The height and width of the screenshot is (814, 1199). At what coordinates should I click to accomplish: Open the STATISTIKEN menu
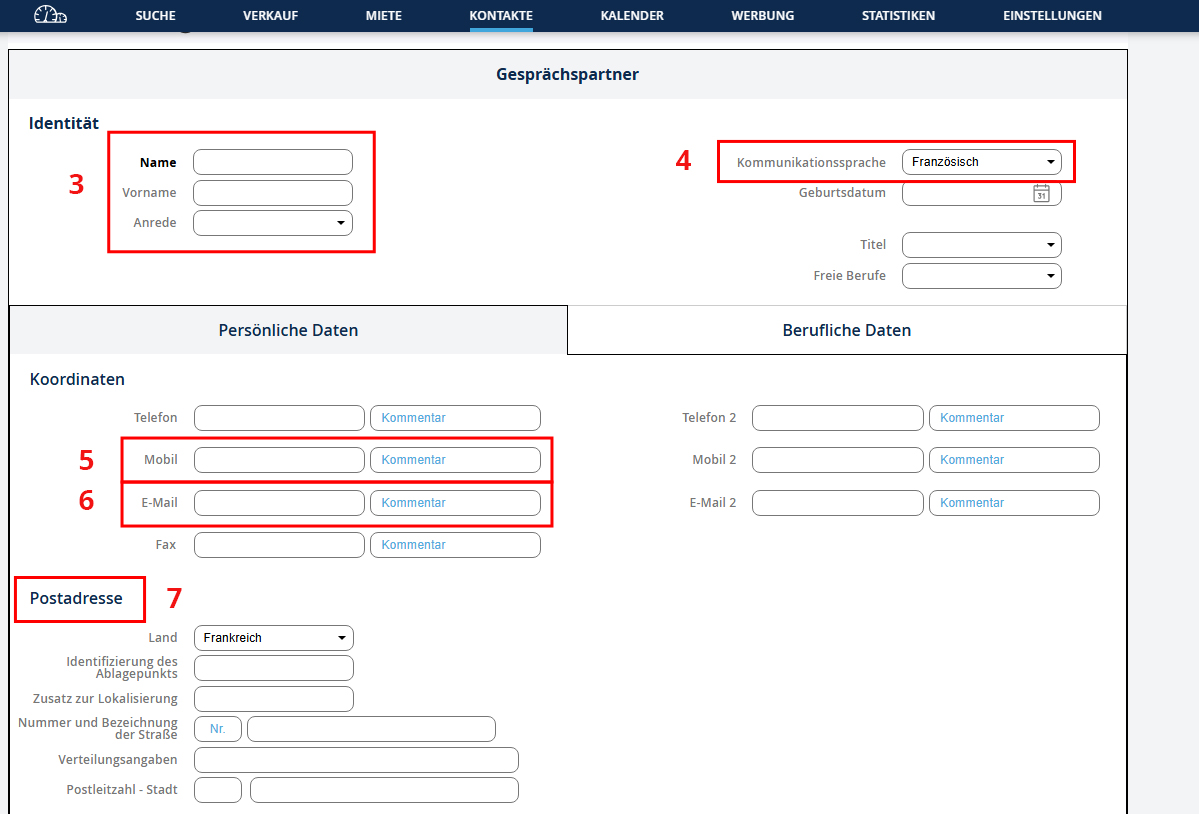tap(898, 16)
